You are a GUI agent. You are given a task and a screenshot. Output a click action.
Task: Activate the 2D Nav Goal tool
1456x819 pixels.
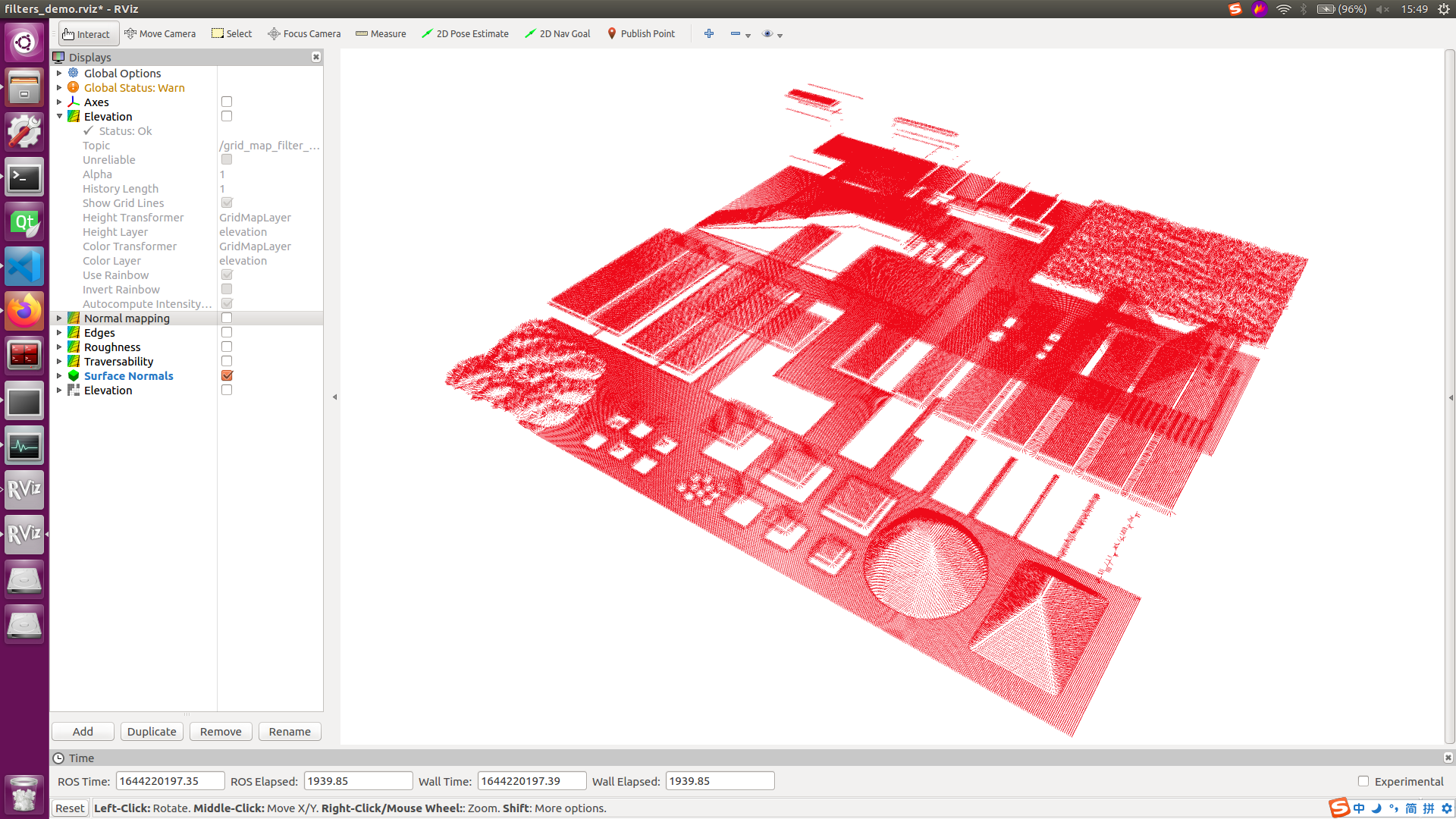click(557, 33)
